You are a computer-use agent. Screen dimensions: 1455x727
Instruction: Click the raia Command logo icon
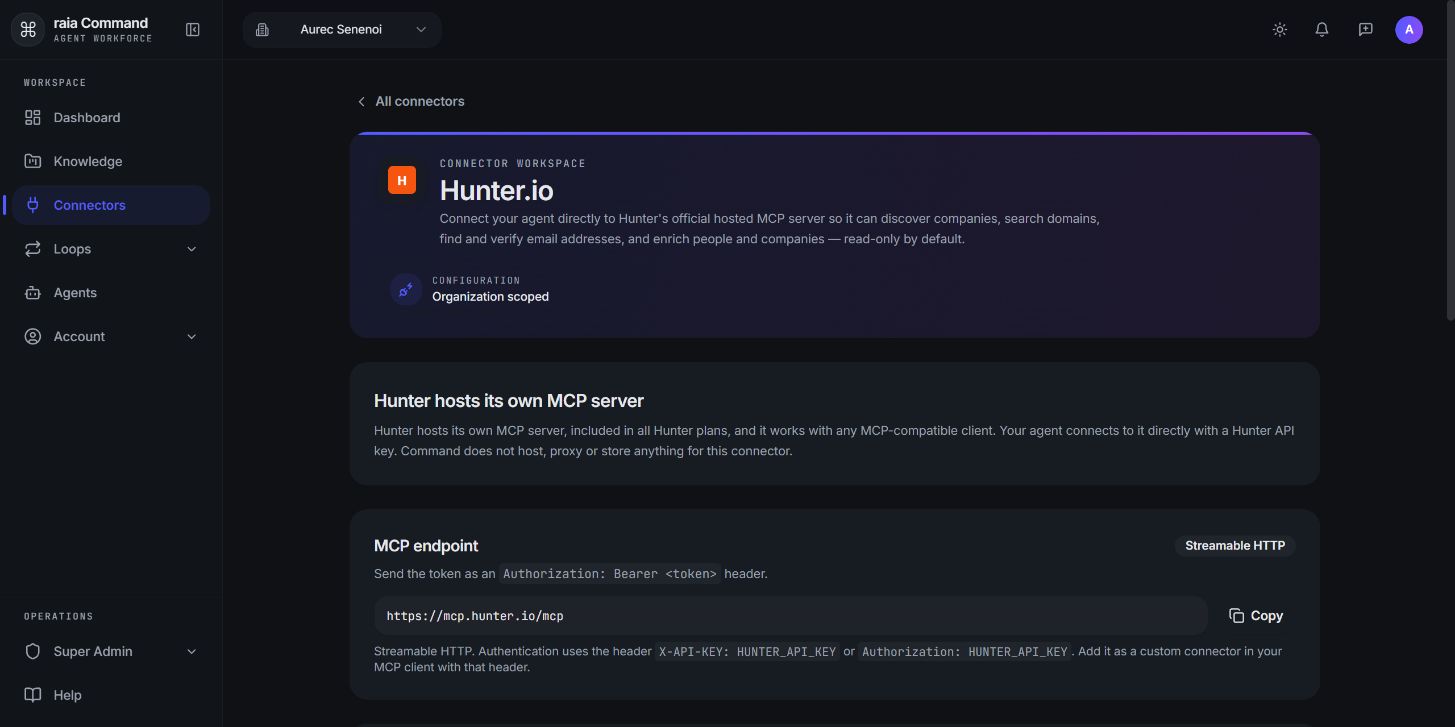28,30
